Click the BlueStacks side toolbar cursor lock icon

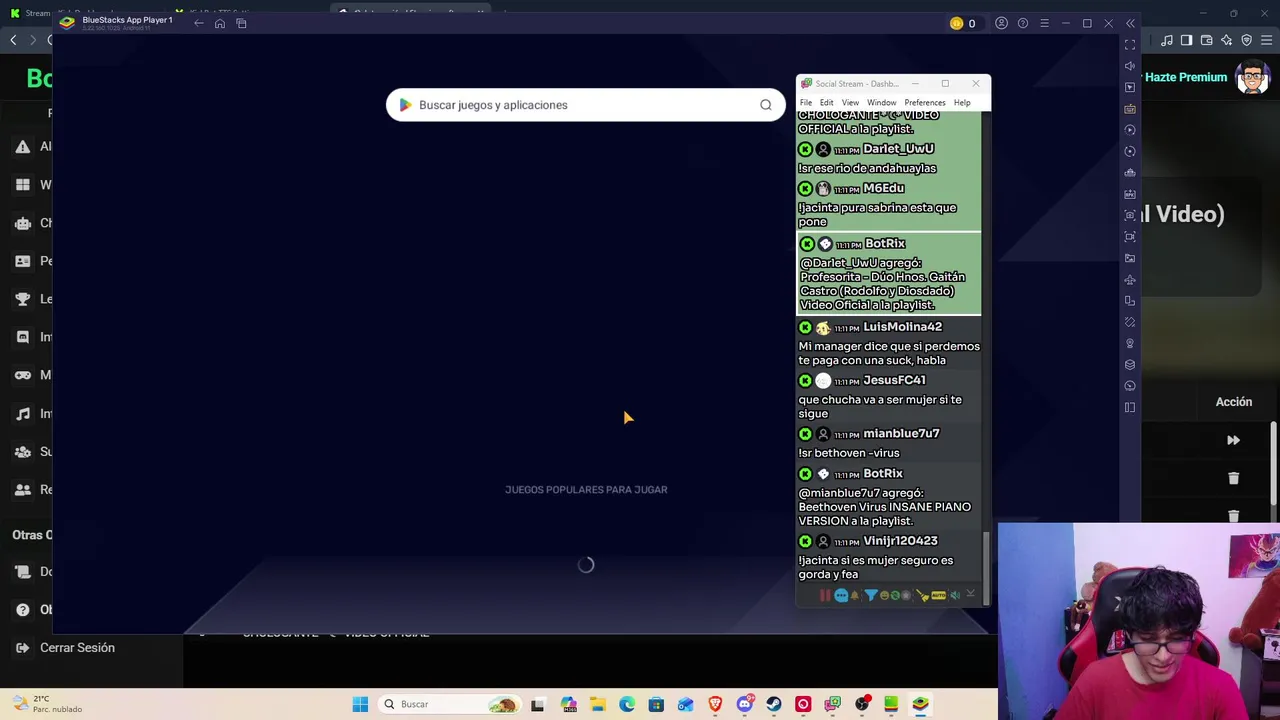[1130, 87]
